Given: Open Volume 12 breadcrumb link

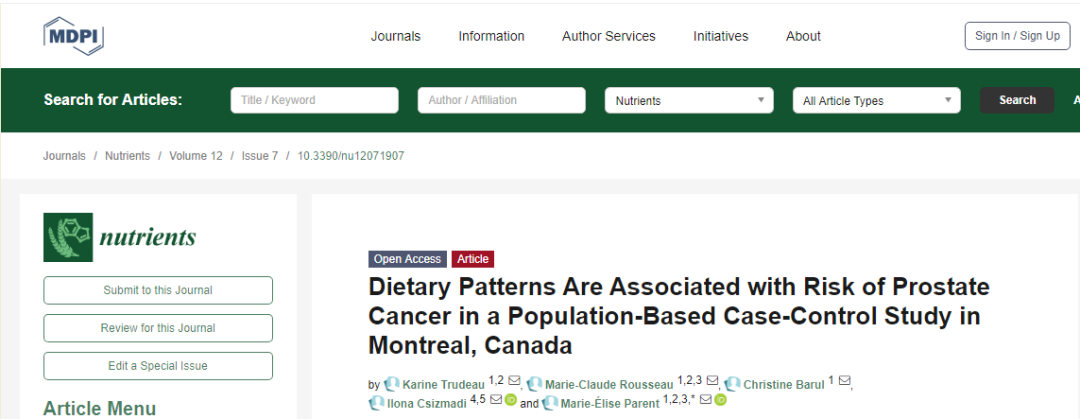Looking at the screenshot, I should [x=196, y=156].
